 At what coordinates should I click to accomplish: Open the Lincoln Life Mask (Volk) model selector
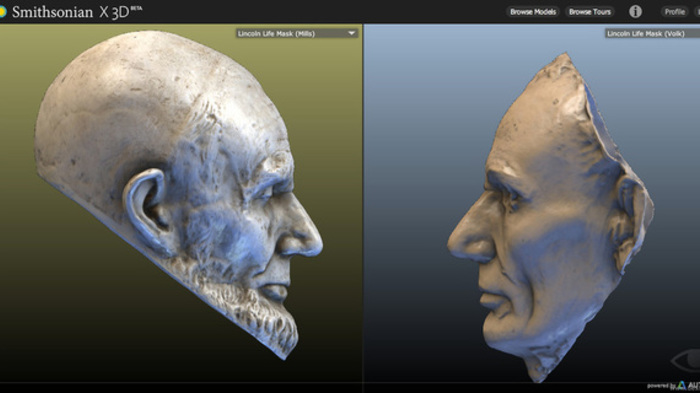click(x=652, y=33)
